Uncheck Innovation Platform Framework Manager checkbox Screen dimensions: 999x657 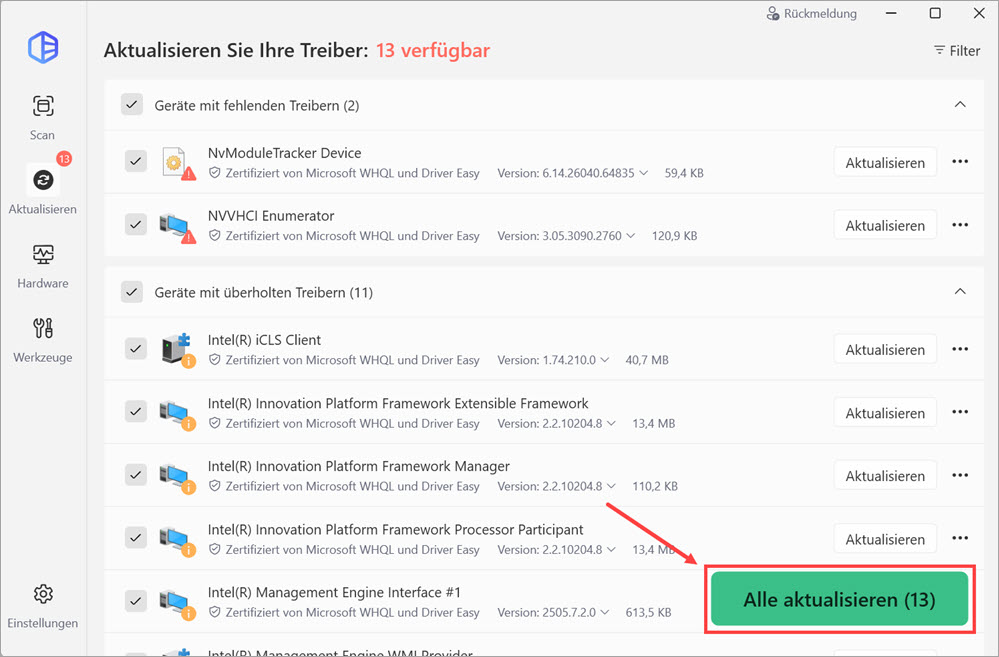coord(136,475)
